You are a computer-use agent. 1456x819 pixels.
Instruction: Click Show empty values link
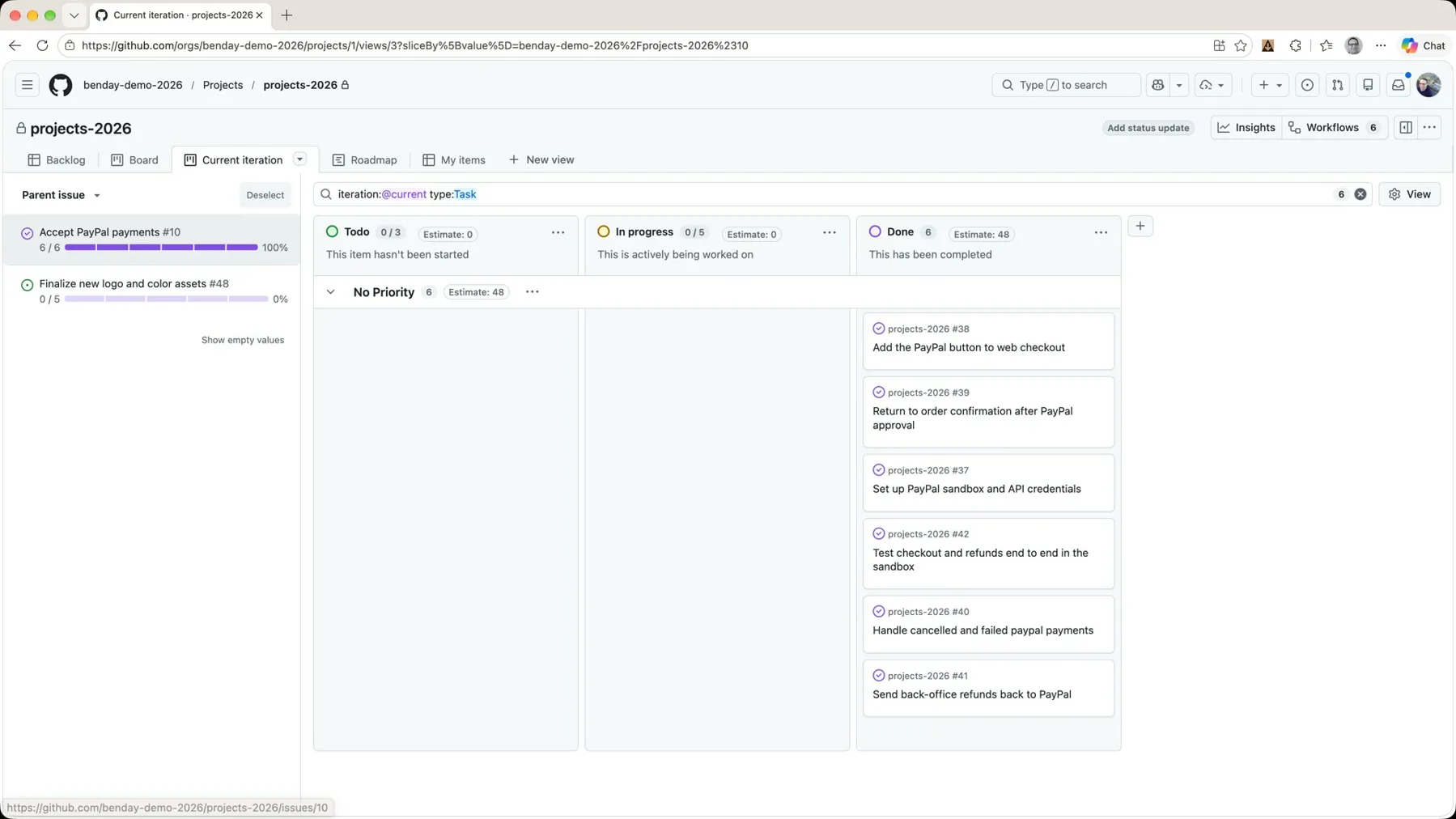[243, 340]
